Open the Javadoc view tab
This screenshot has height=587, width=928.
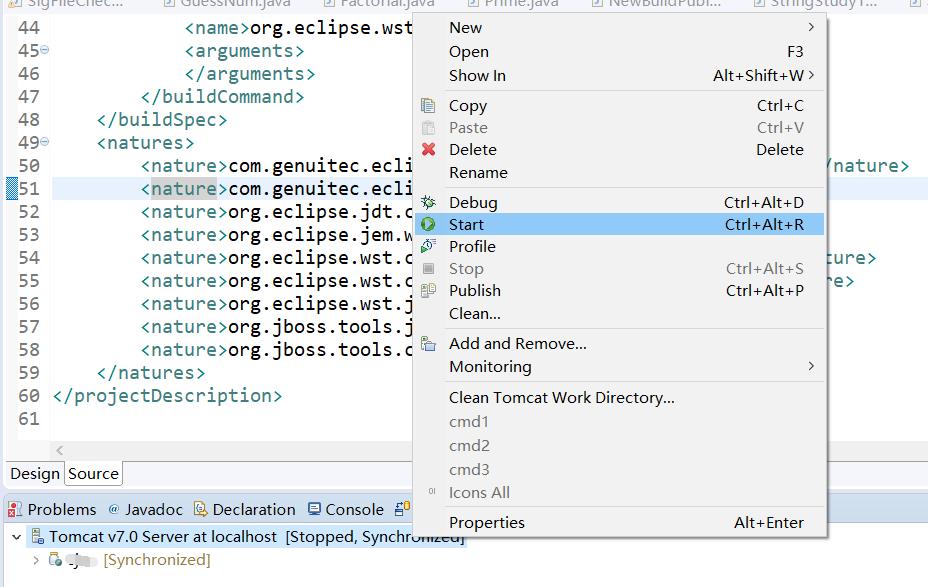[x=146, y=509]
